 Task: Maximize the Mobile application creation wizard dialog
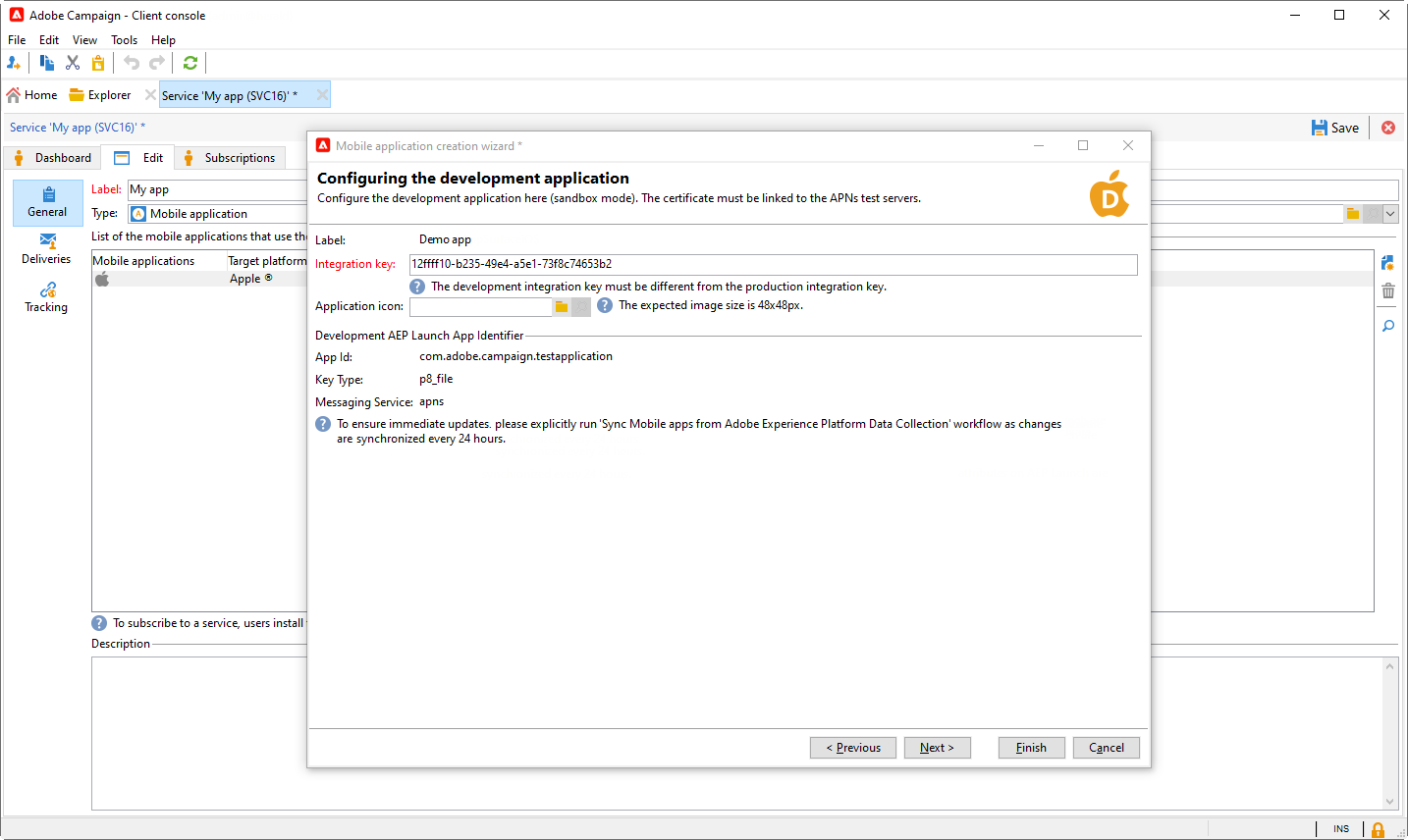1083,145
